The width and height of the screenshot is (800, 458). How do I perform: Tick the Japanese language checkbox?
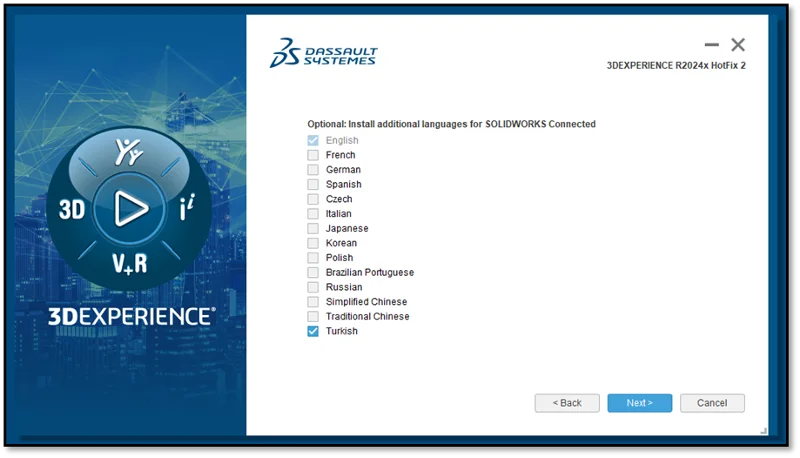[313, 229]
